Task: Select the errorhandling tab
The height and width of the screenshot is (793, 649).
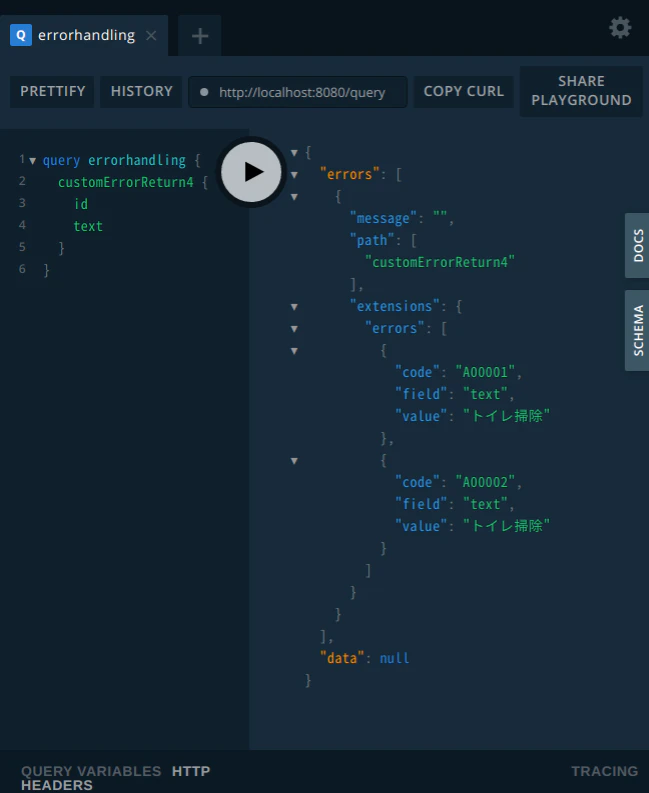Action: point(84,35)
